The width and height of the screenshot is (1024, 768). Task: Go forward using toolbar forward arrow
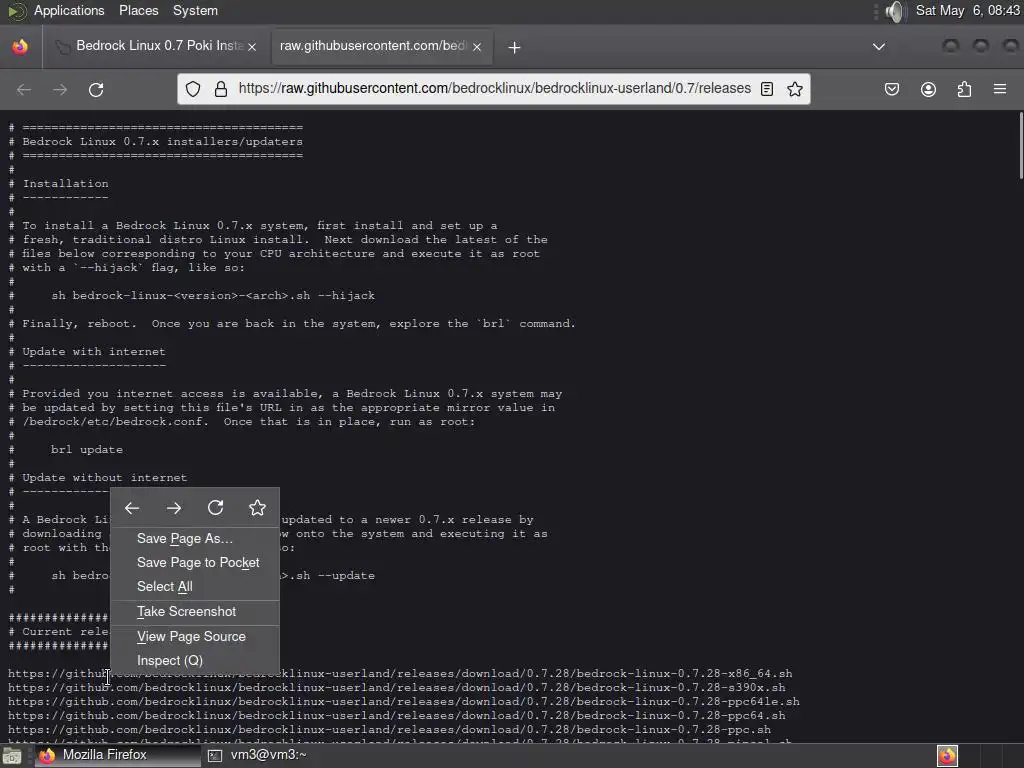(x=60, y=89)
